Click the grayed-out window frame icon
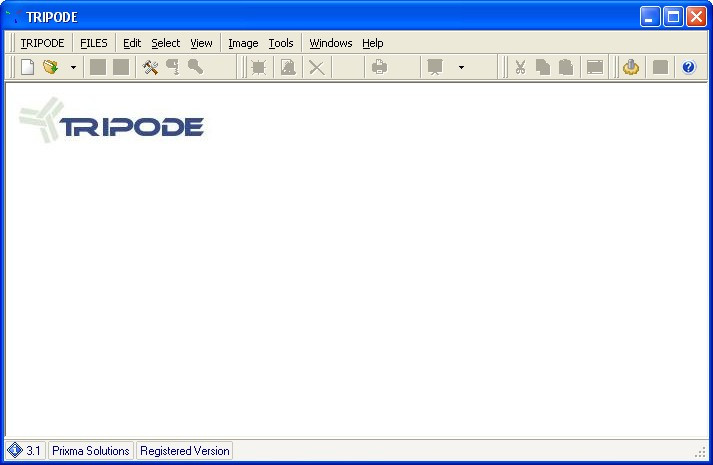This screenshot has height=465, width=713. [x=595, y=67]
